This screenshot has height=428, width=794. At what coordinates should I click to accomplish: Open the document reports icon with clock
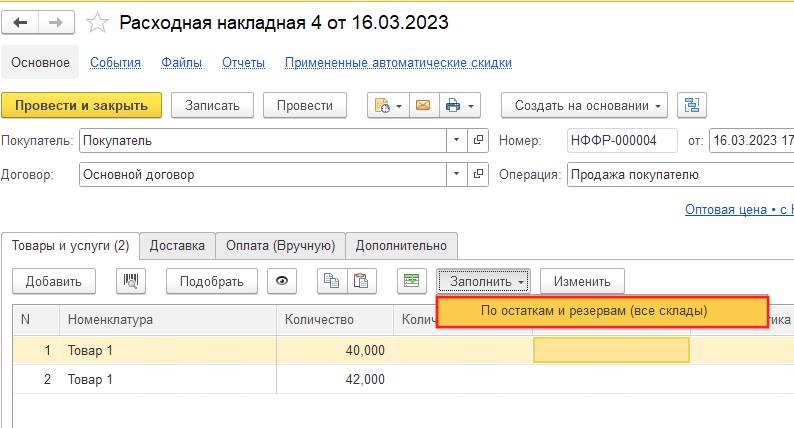381,105
